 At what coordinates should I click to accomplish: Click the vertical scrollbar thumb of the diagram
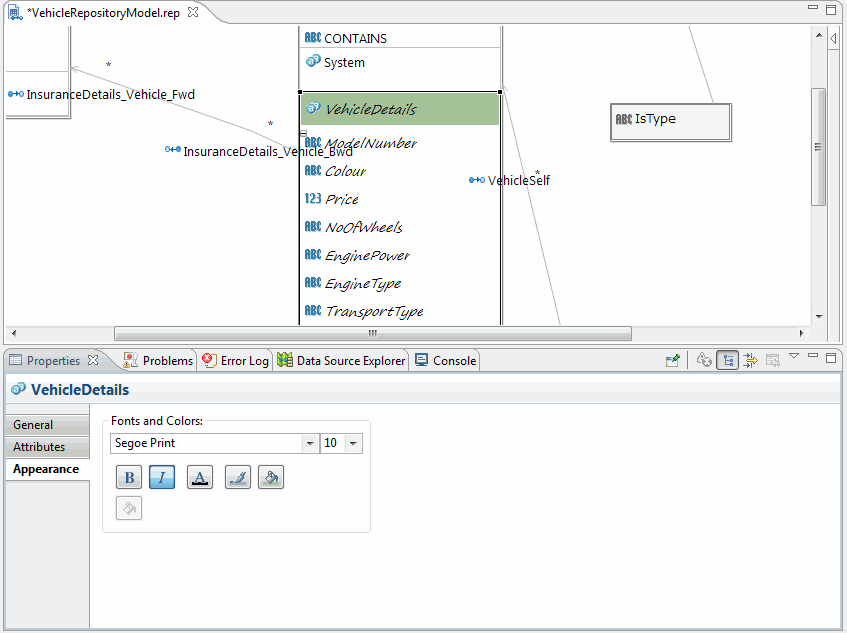pos(819,147)
